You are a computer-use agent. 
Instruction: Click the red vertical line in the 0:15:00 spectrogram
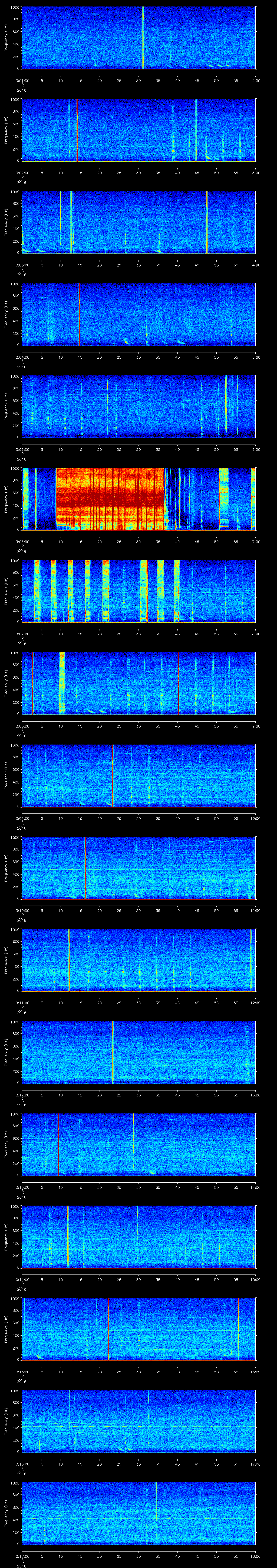pyautogui.click(x=108, y=1329)
